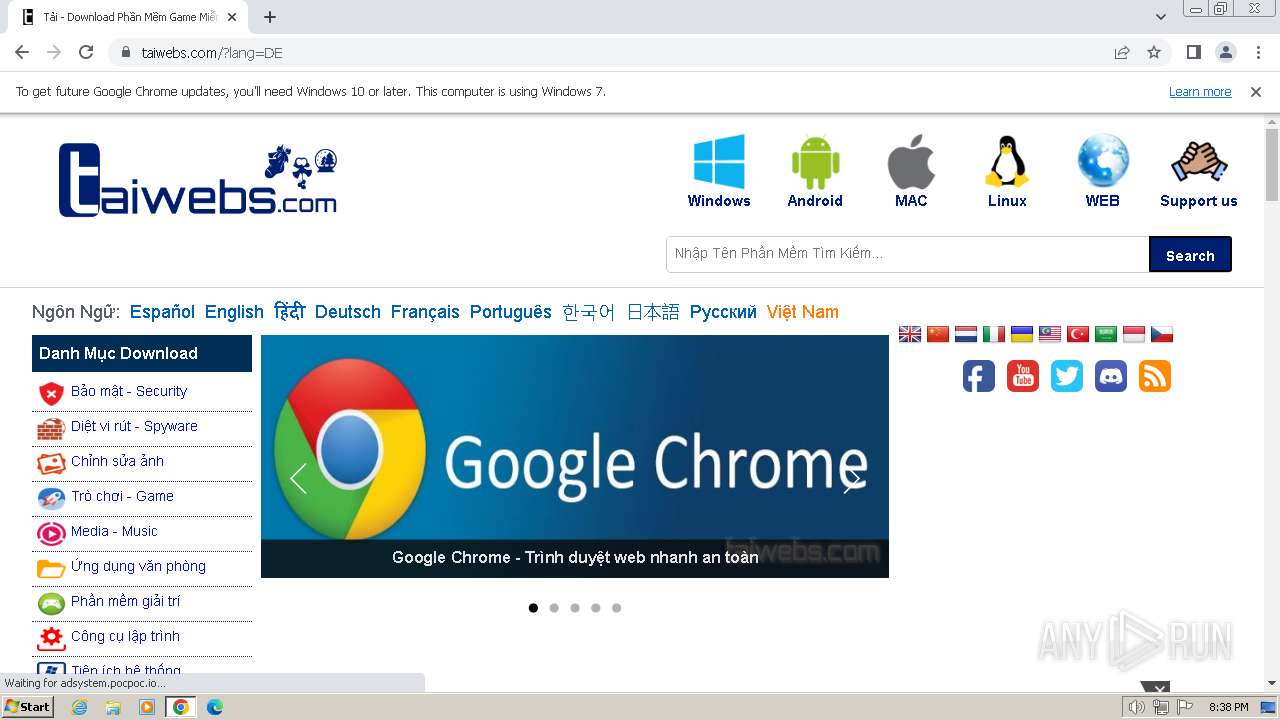Switch language to English
1280x720 pixels.
[x=234, y=312]
